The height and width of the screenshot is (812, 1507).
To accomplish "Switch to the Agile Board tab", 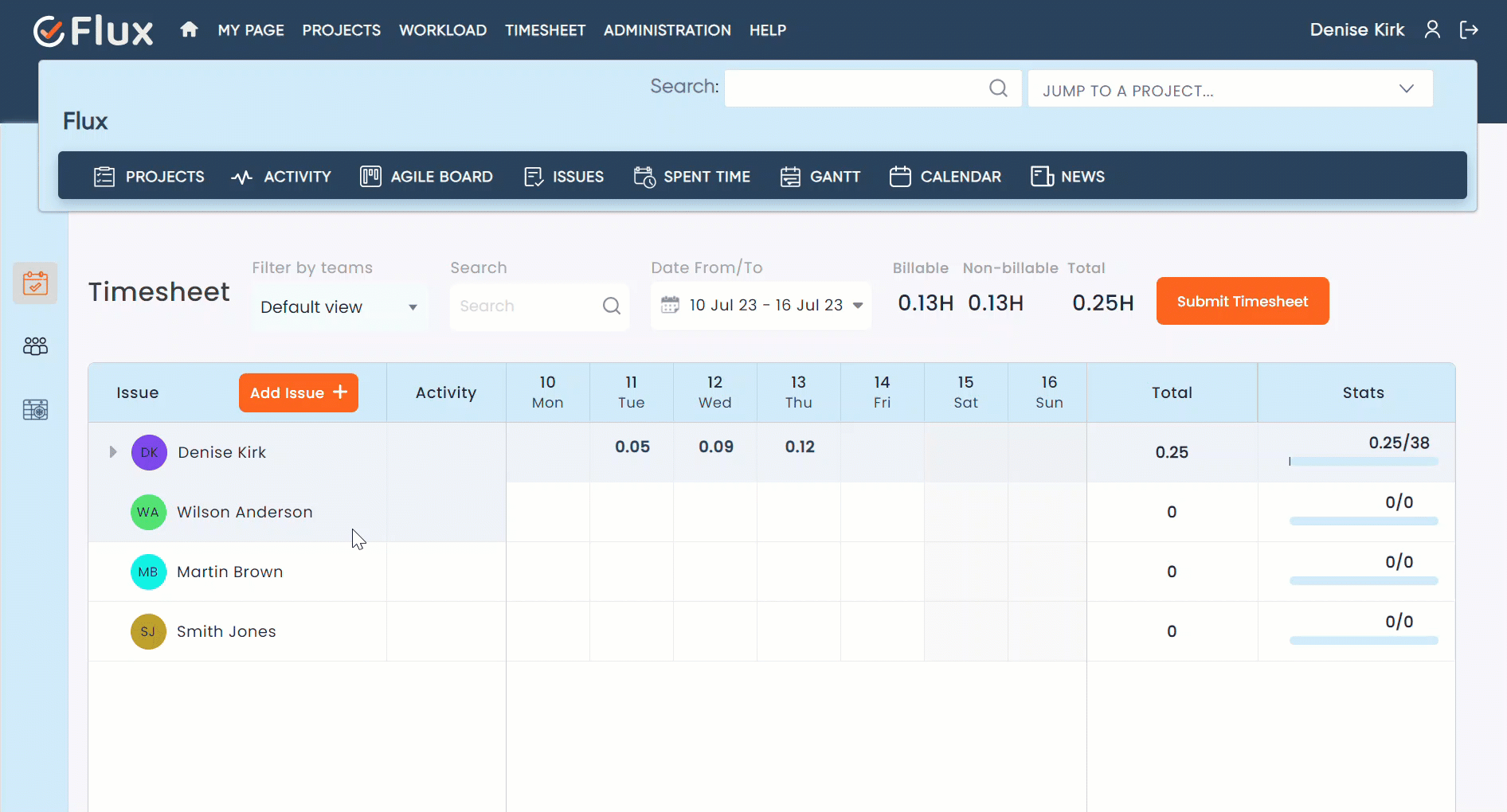I will 427,177.
